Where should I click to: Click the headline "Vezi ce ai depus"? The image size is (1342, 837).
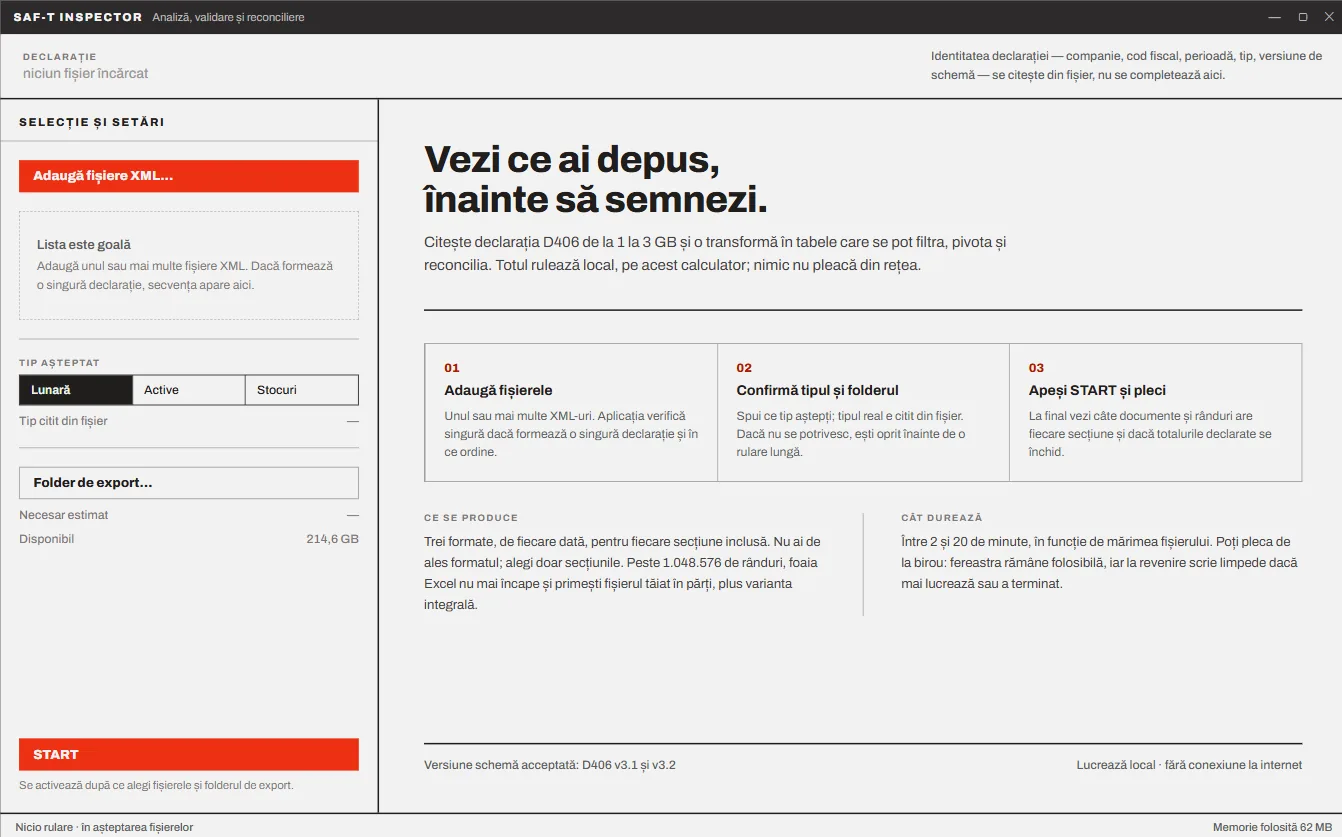pyautogui.click(x=572, y=161)
